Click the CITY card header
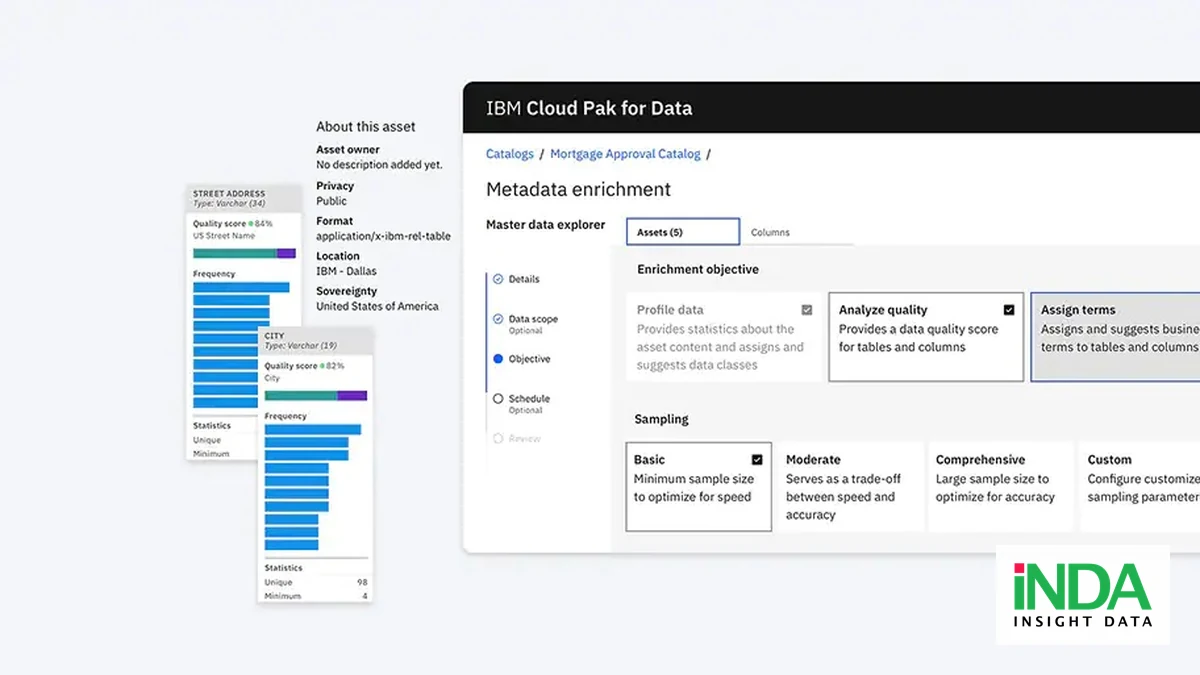The height and width of the screenshot is (675, 1200). click(x=316, y=340)
